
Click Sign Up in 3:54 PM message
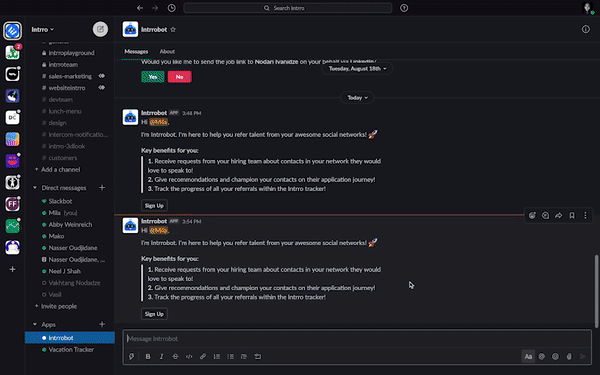(x=154, y=314)
